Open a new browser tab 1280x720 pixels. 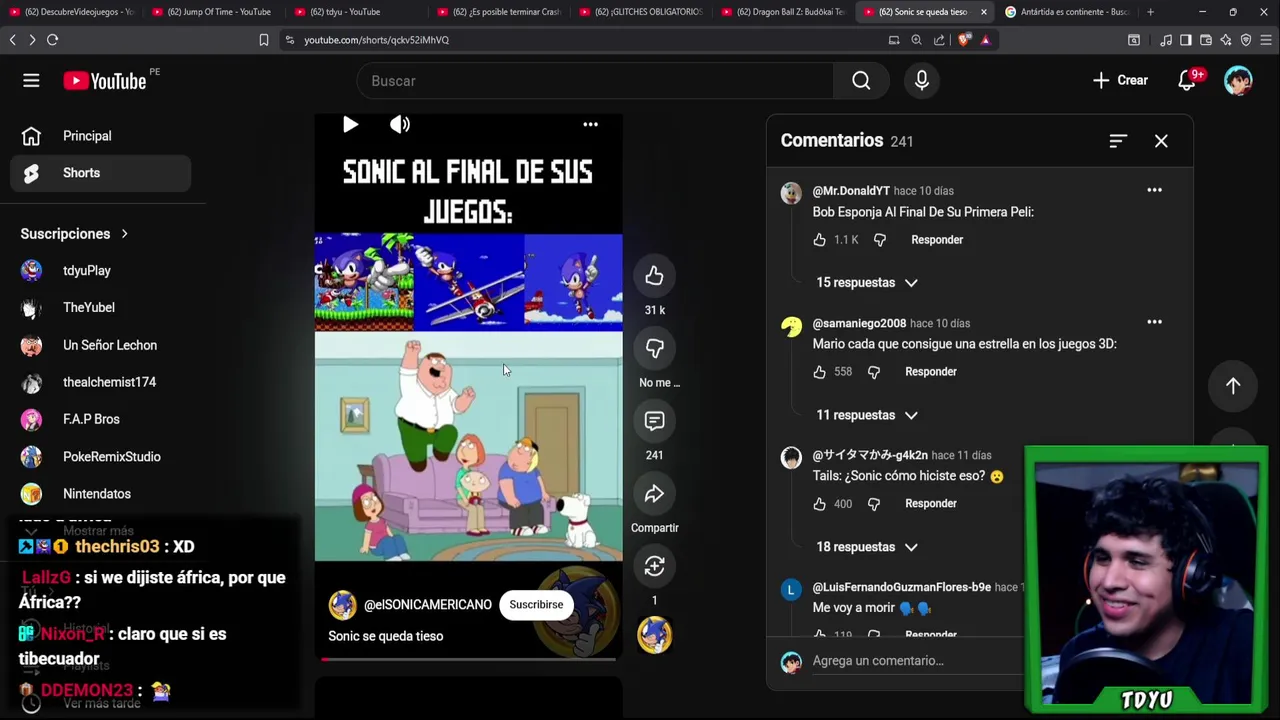tap(1150, 12)
